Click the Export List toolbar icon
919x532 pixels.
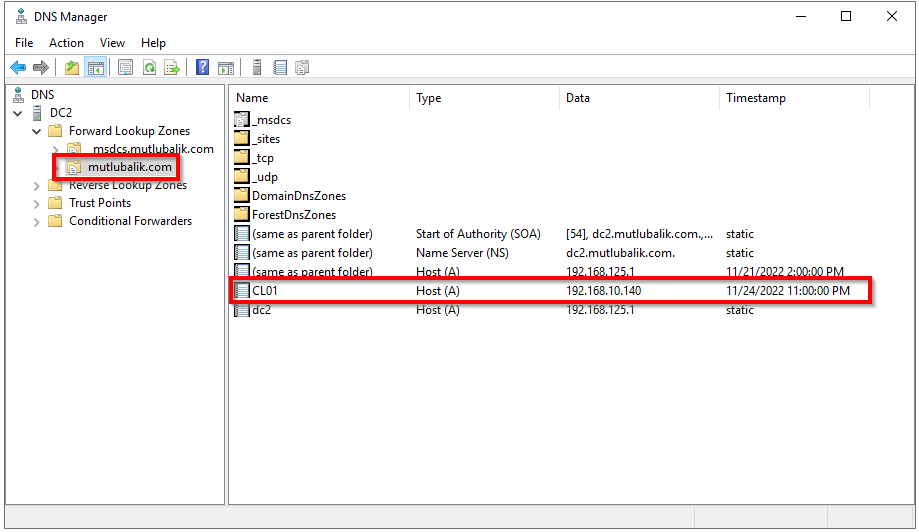[x=172, y=68]
